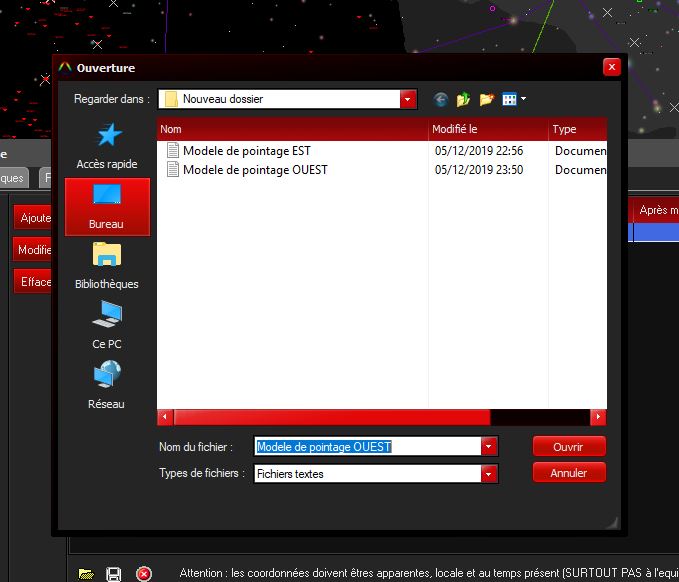Click the save floppy disk icon
The height and width of the screenshot is (582, 679).
click(114, 573)
